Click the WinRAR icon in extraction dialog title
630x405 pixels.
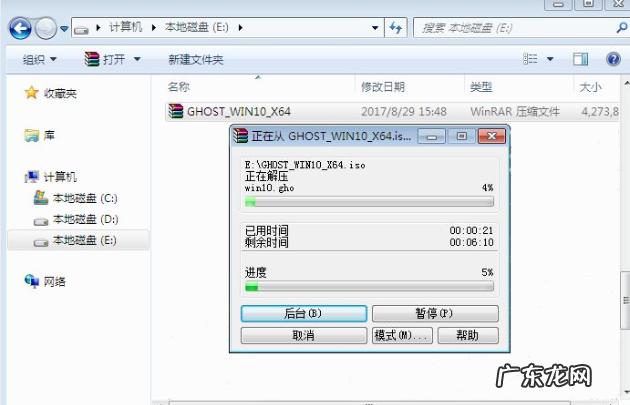coord(241,136)
